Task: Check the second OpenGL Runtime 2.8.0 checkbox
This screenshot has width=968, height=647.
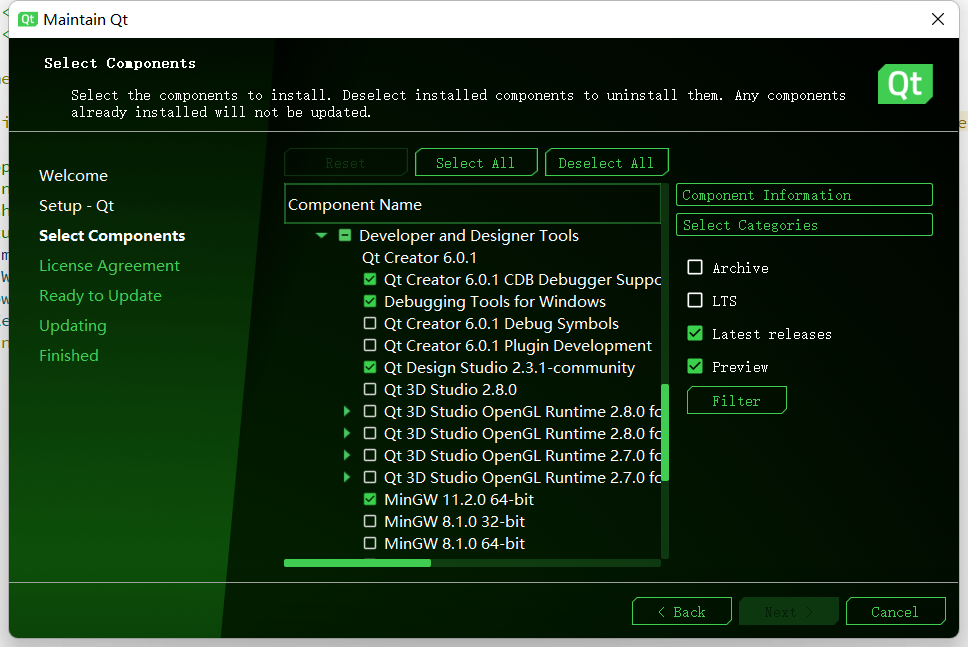Action: pyautogui.click(x=370, y=433)
